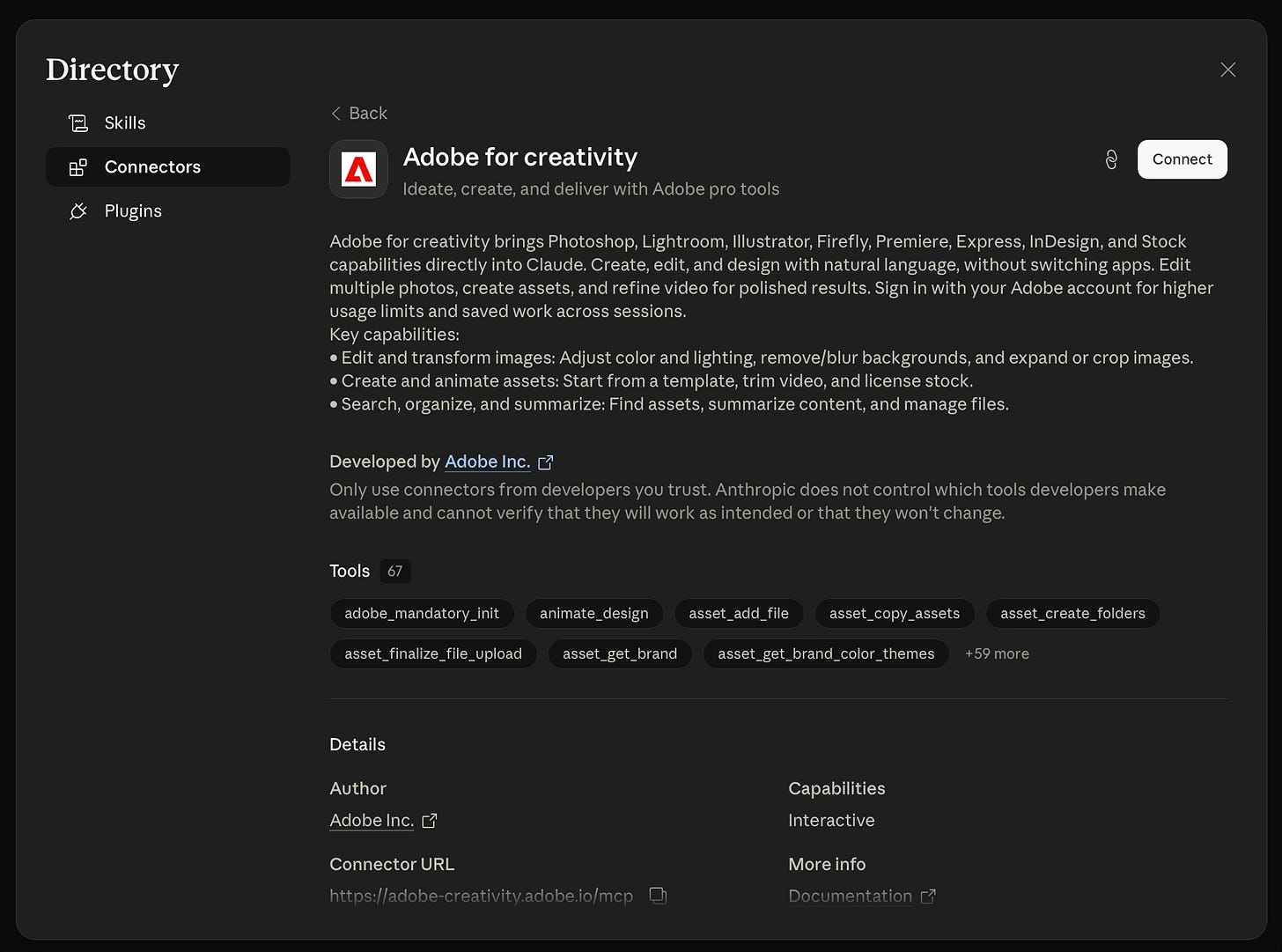Click the Capabilities label
The width and height of the screenshot is (1282, 952).
(x=836, y=788)
